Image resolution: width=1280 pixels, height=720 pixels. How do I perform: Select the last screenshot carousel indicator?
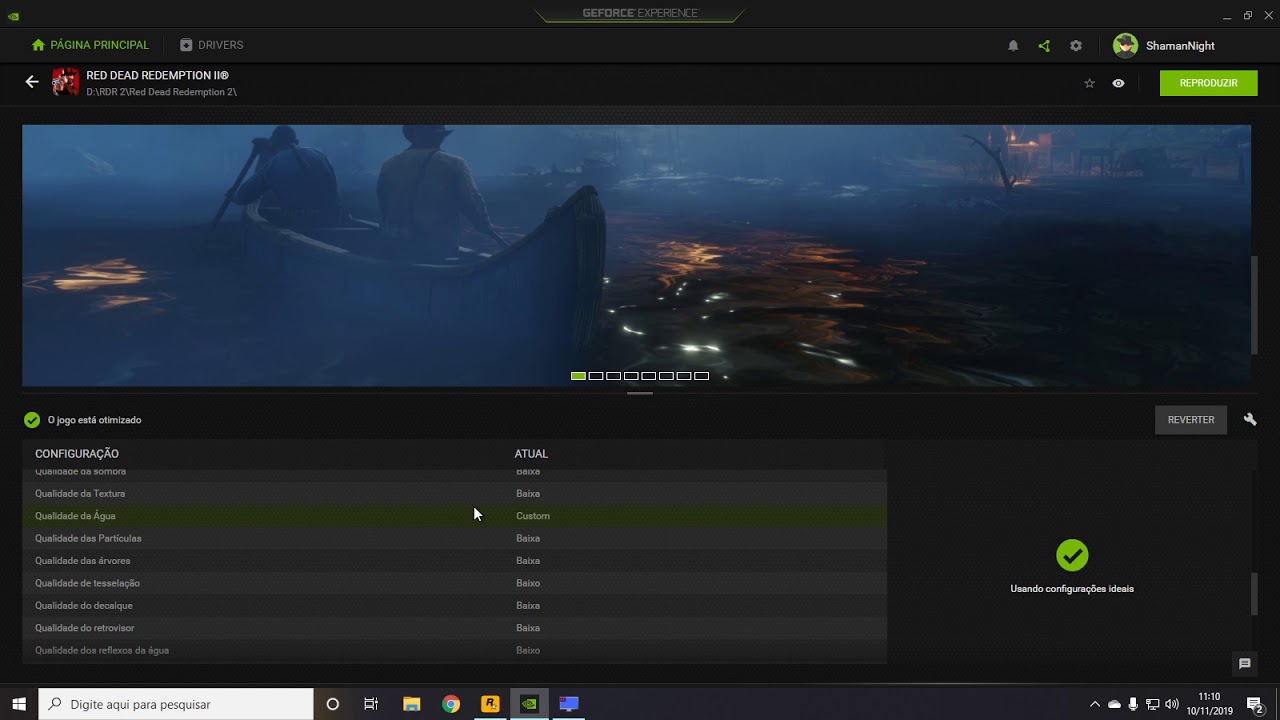coord(702,376)
